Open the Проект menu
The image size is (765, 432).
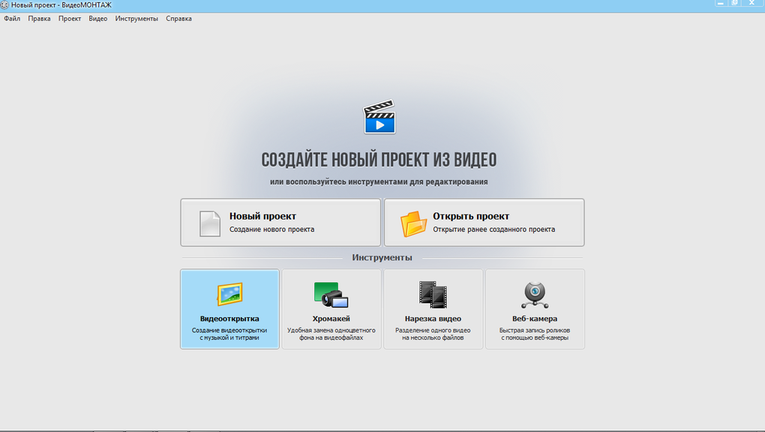tap(70, 19)
